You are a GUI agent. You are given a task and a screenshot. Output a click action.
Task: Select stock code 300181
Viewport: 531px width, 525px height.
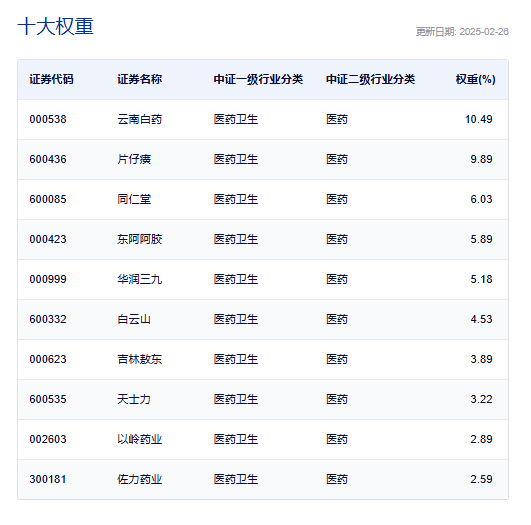(48, 479)
